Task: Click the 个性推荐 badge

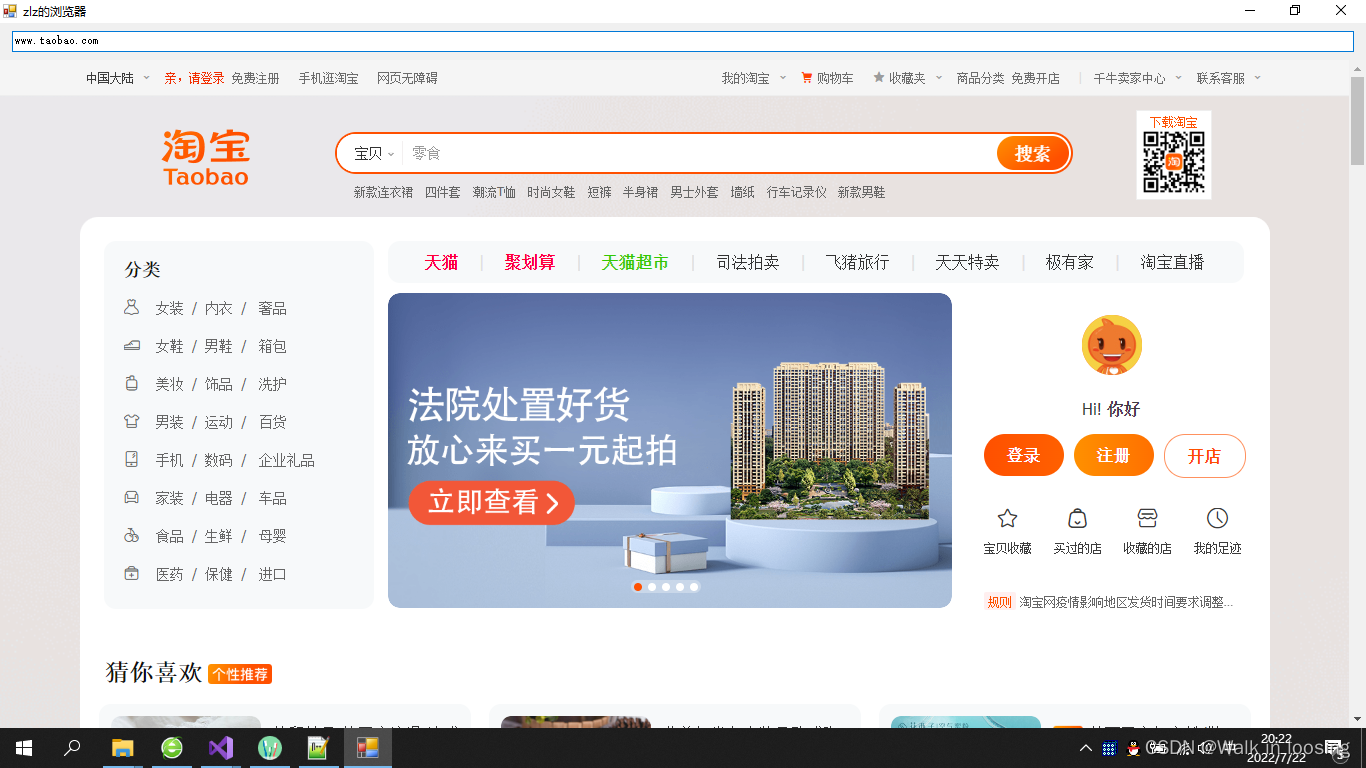Action: point(240,674)
